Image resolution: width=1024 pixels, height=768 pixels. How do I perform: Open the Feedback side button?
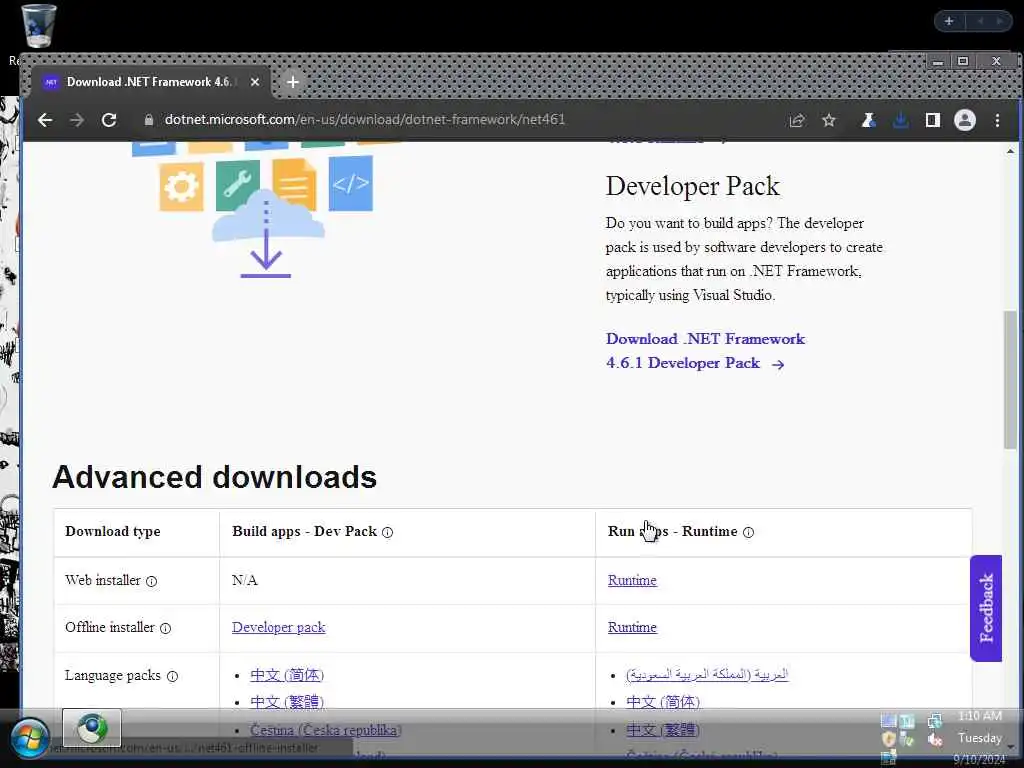point(986,608)
